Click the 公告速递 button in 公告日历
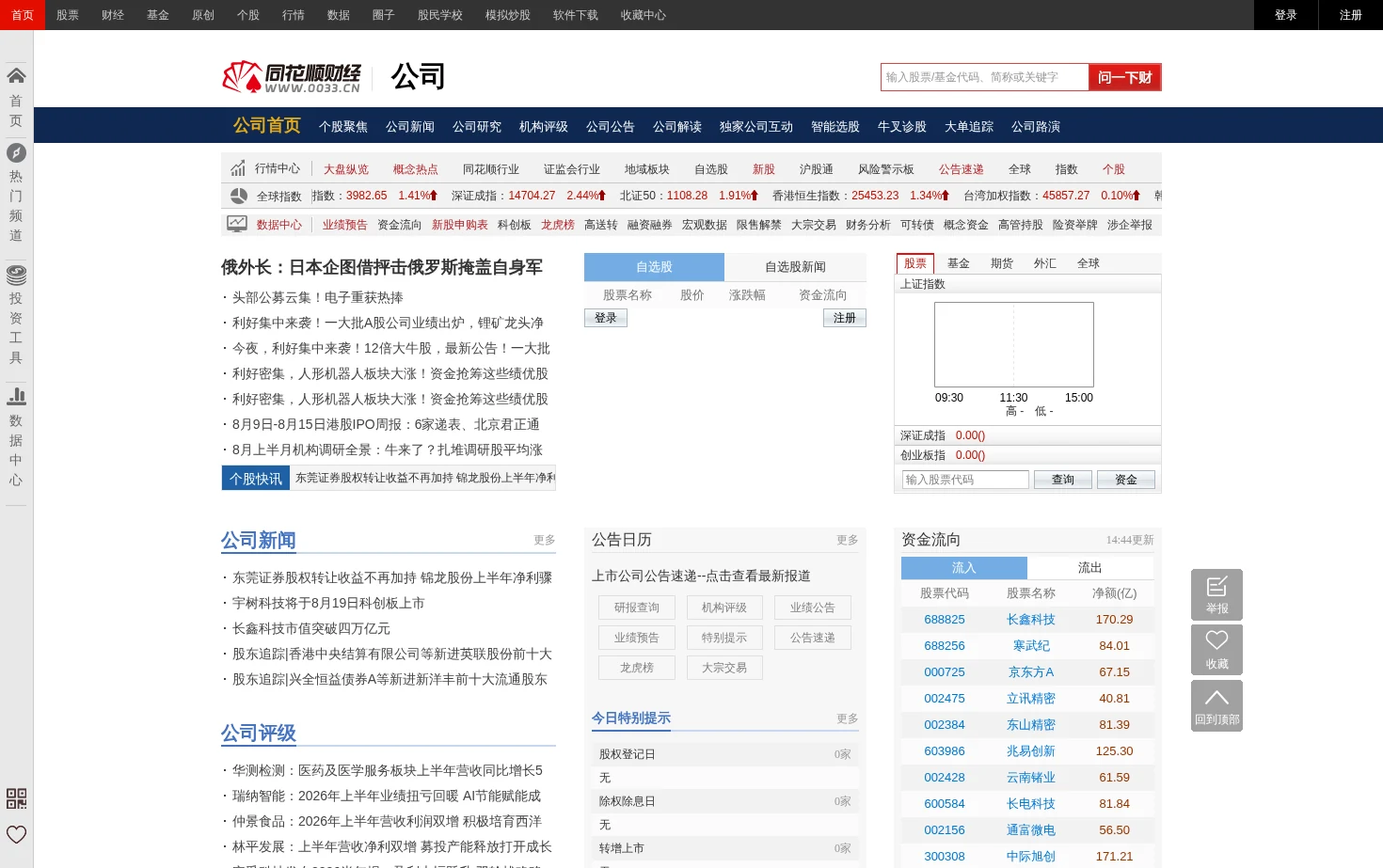This screenshot has width=1383, height=868. pyautogui.click(x=813, y=638)
